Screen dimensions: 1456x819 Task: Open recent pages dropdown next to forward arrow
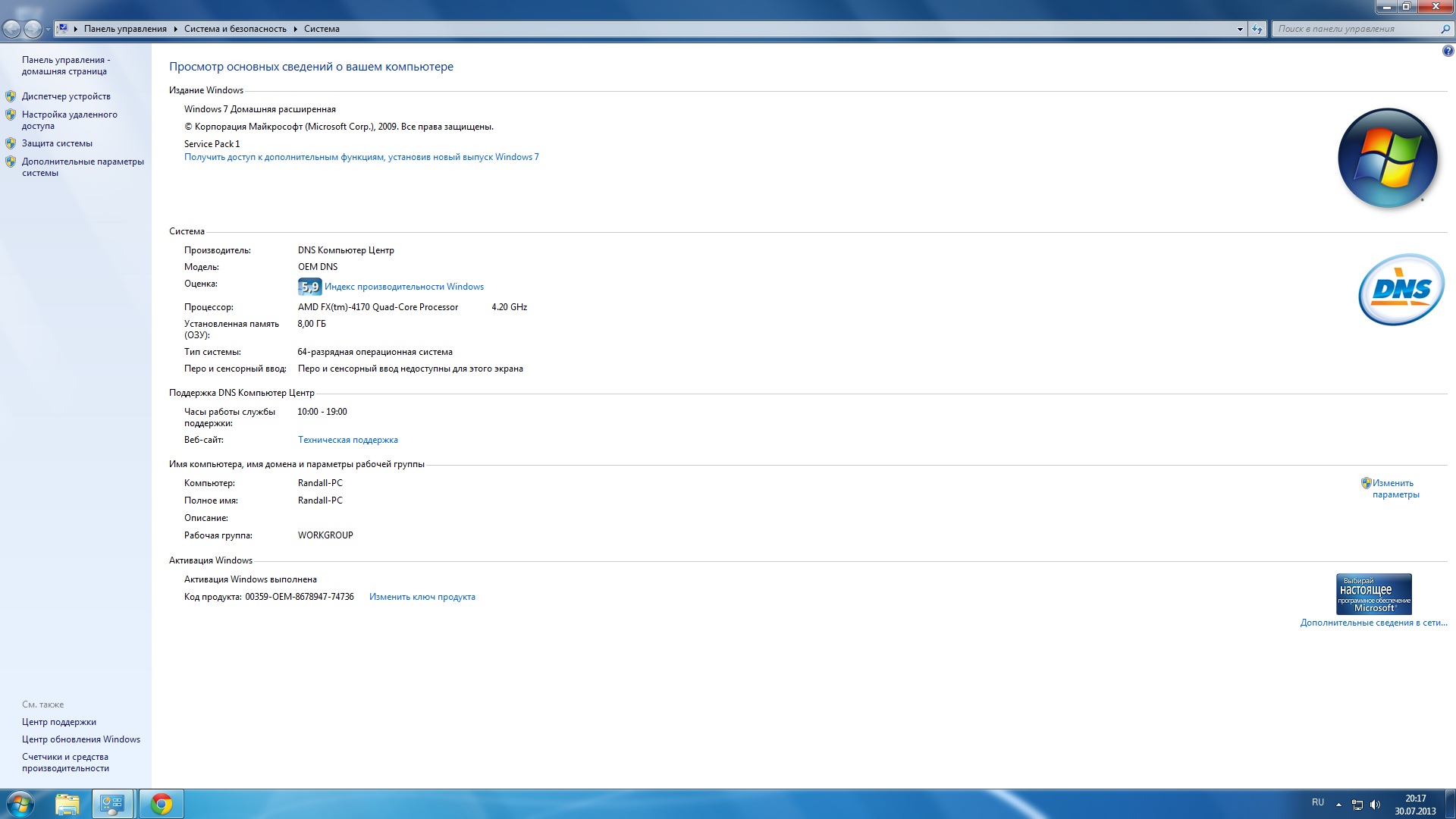(x=48, y=29)
